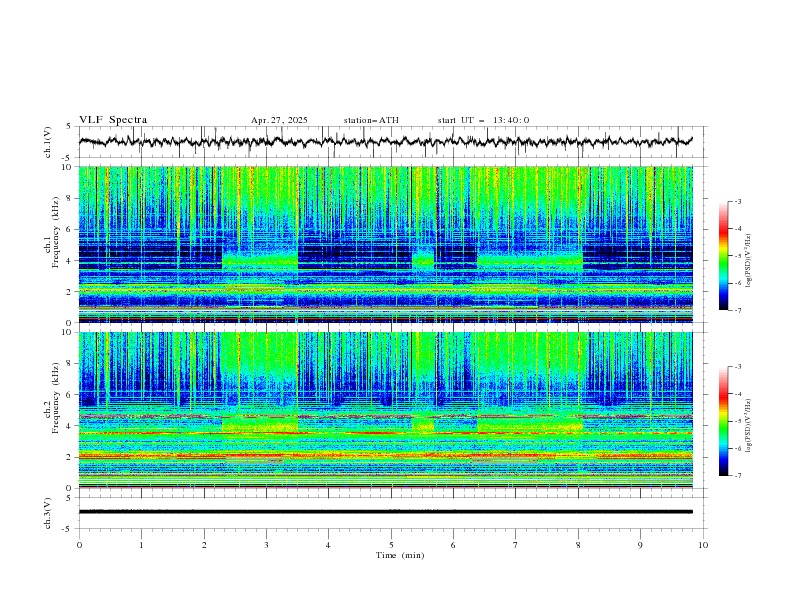Click the upper color scale bar

click(723, 256)
